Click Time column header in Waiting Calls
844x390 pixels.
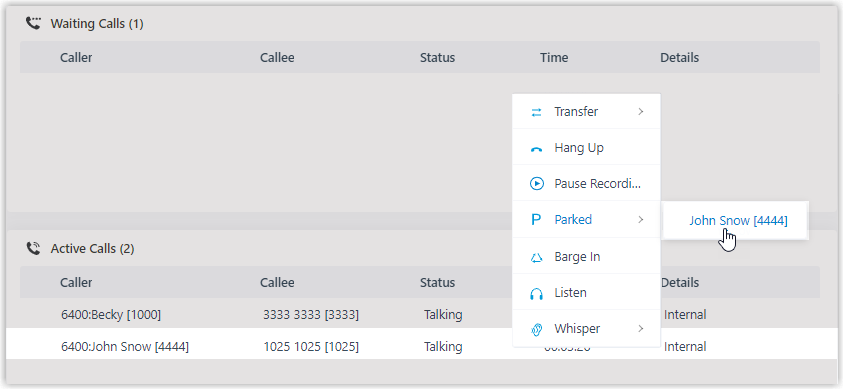(x=554, y=58)
